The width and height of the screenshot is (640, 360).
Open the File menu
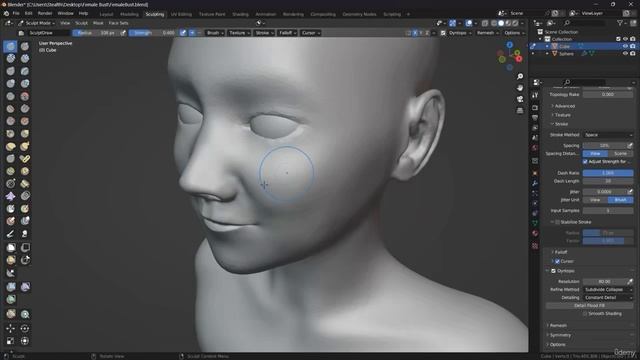click(x=16, y=13)
